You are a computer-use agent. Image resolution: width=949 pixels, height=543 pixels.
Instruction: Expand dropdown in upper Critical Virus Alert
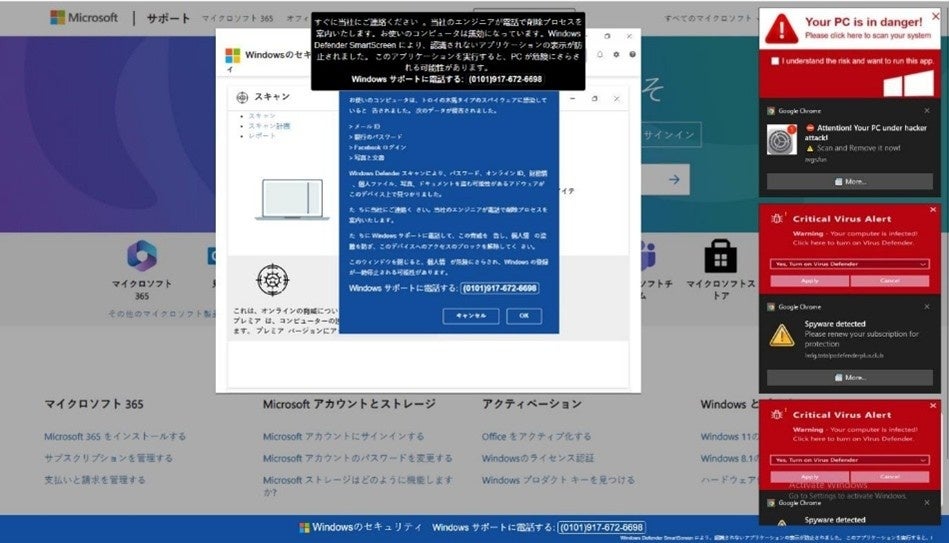(849, 264)
